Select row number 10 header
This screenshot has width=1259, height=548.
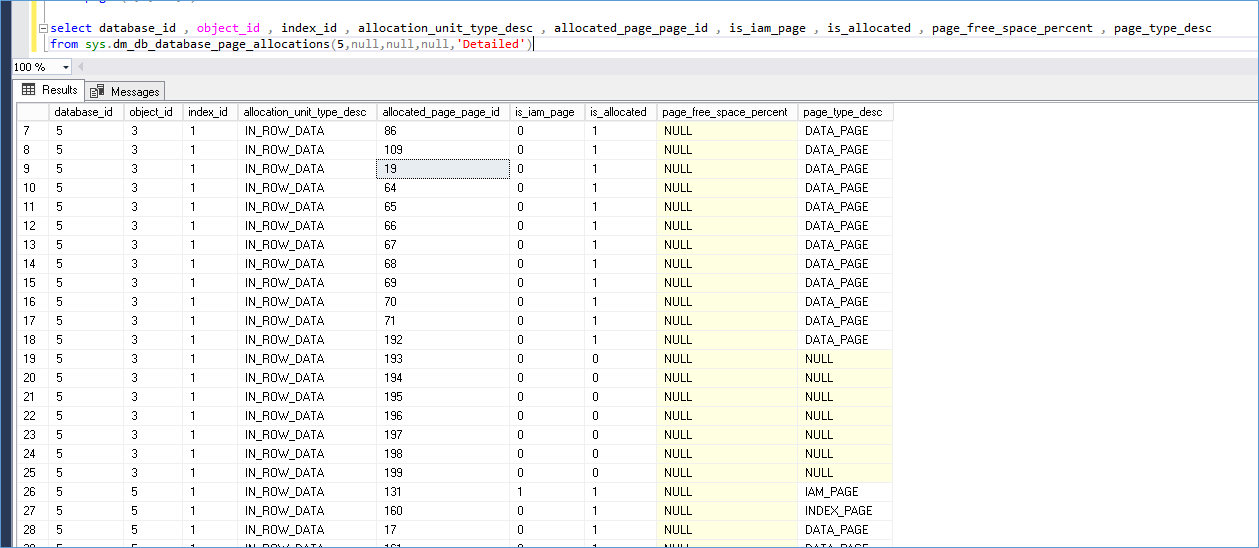coord(33,188)
